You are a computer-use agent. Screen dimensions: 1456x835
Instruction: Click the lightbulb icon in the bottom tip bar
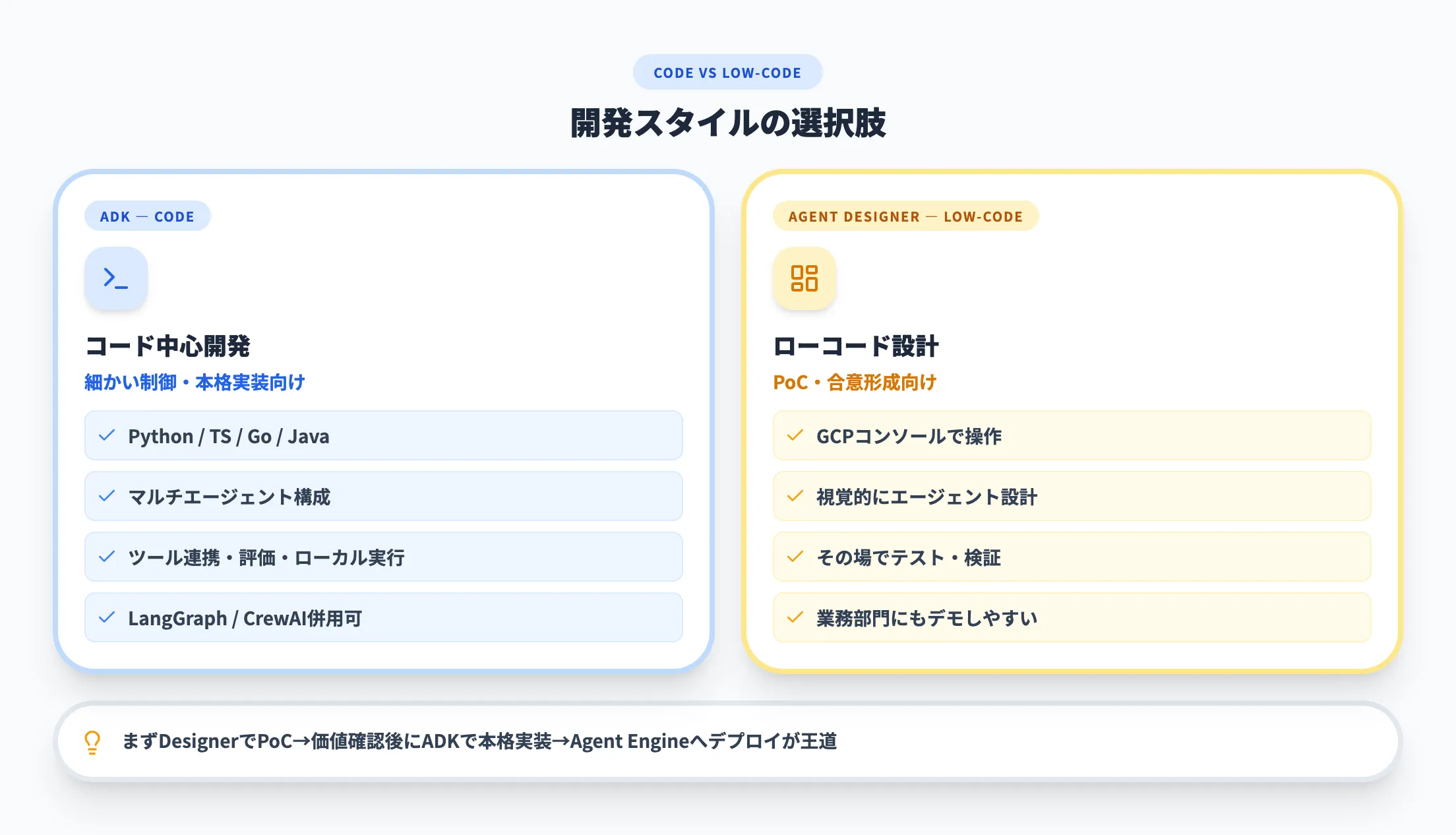[92, 741]
